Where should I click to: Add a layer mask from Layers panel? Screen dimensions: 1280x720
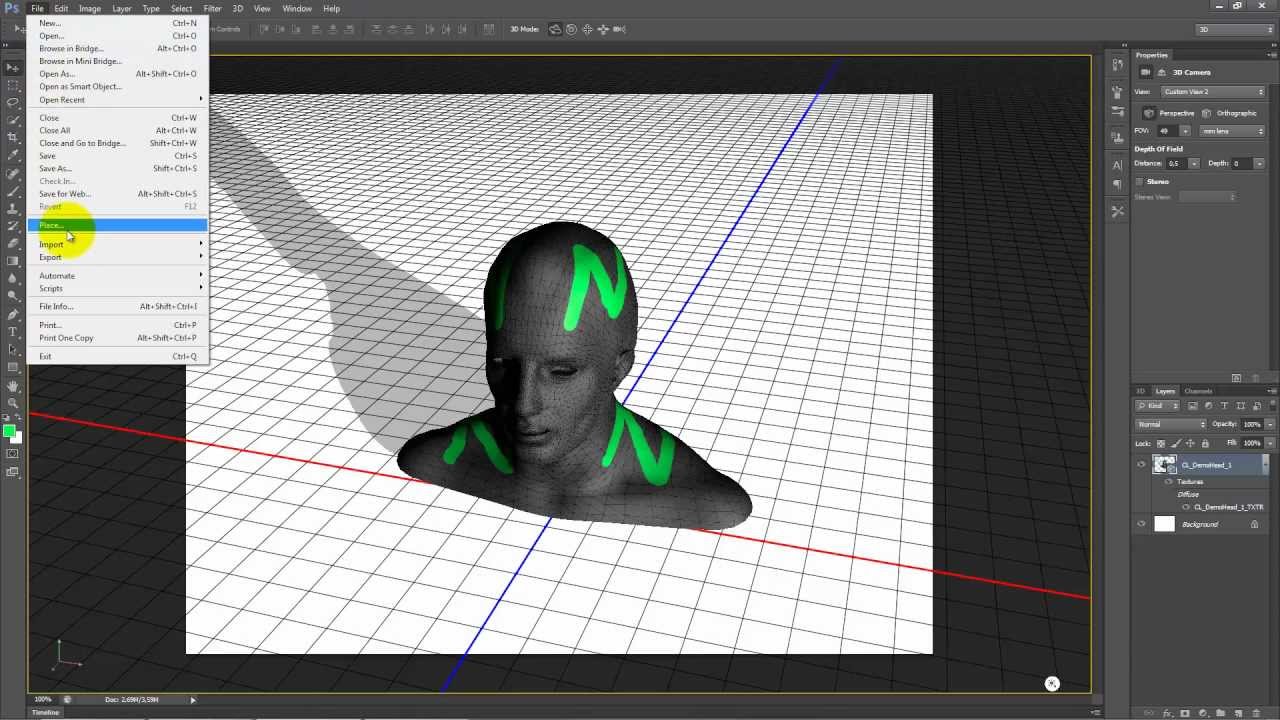[1185, 713]
